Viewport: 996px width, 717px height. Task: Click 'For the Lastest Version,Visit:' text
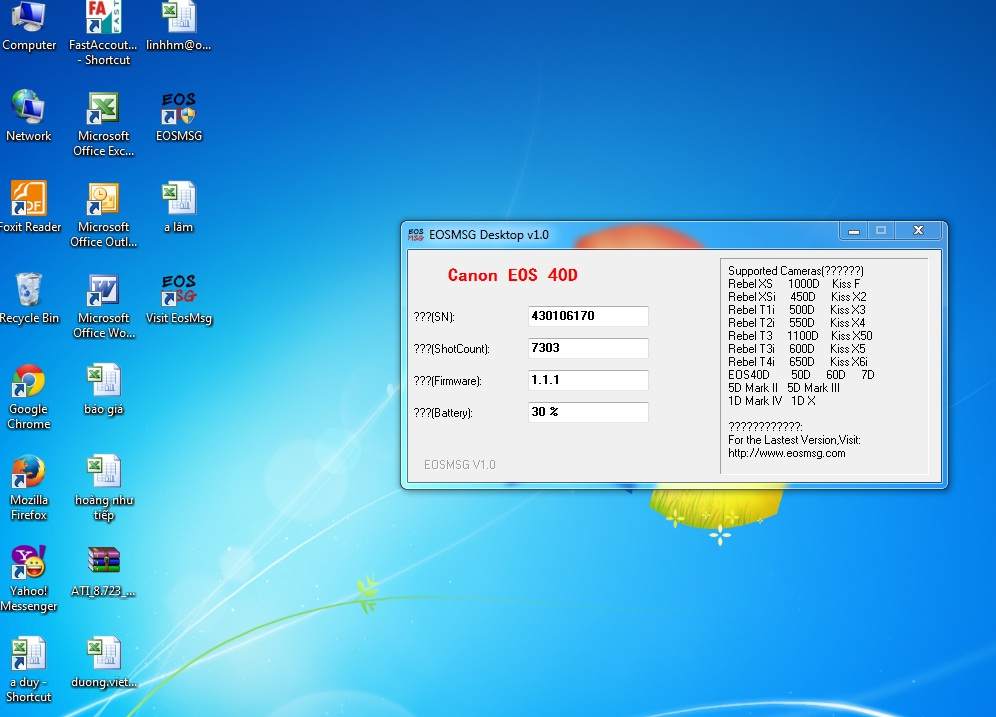(x=794, y=440)
